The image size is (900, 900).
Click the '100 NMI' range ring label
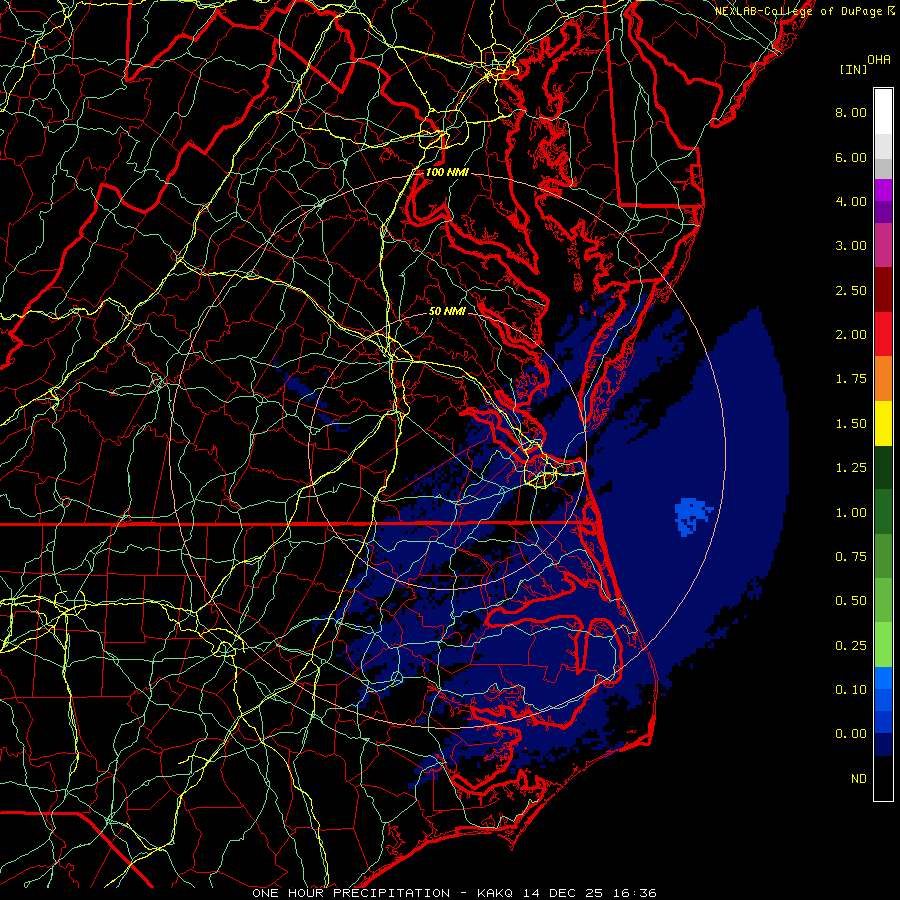tap(447, 172)
